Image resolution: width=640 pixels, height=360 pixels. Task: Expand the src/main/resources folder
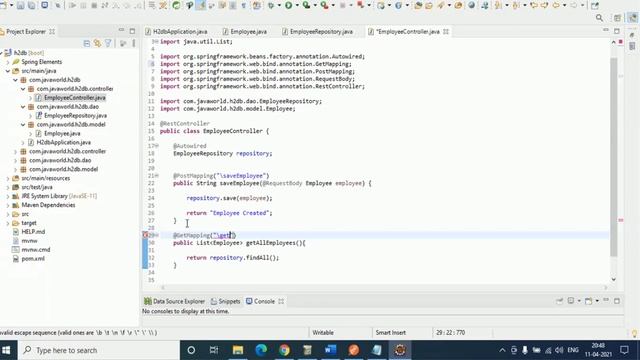coord(8,178)
